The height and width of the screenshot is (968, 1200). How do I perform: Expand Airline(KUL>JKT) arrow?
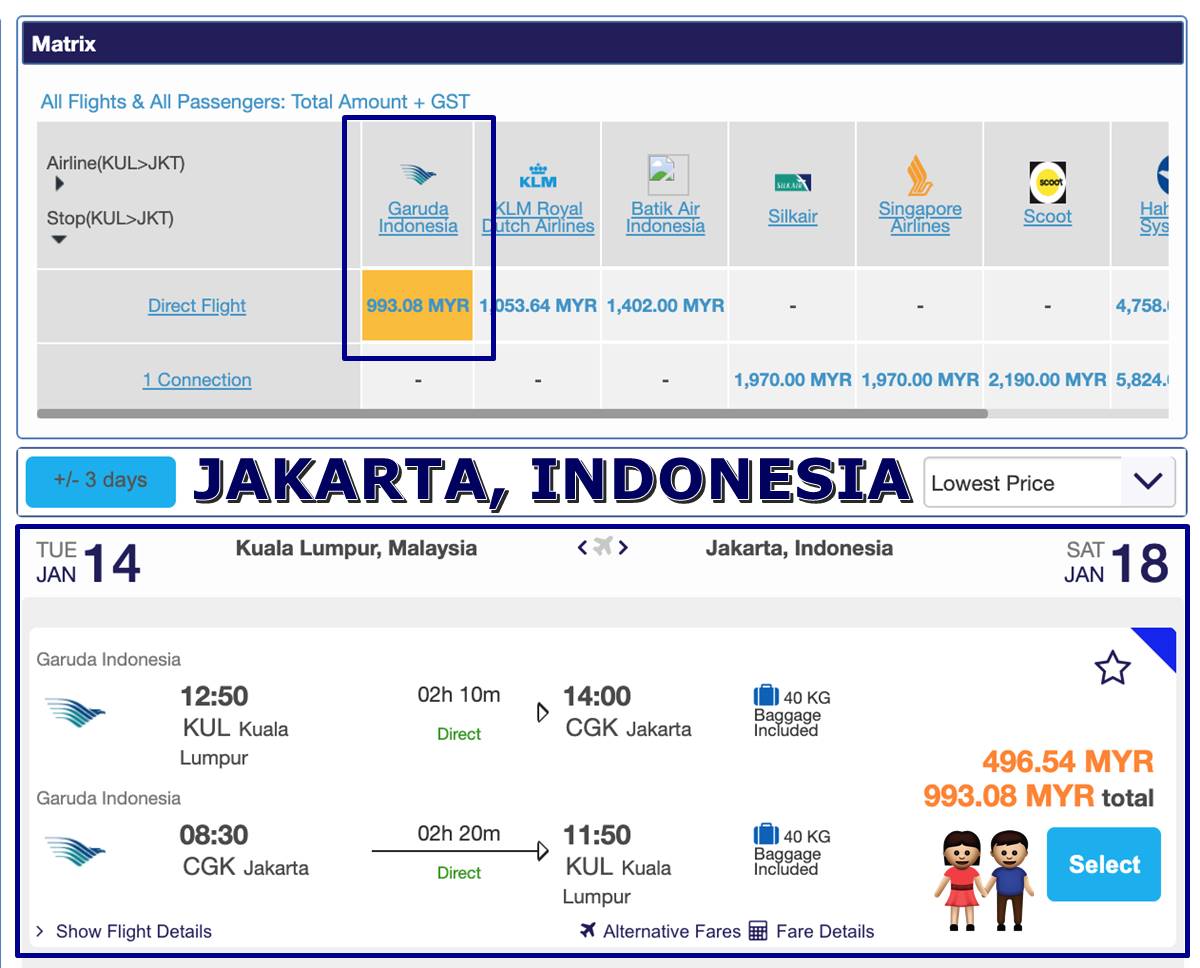click(x=60, y=184)
